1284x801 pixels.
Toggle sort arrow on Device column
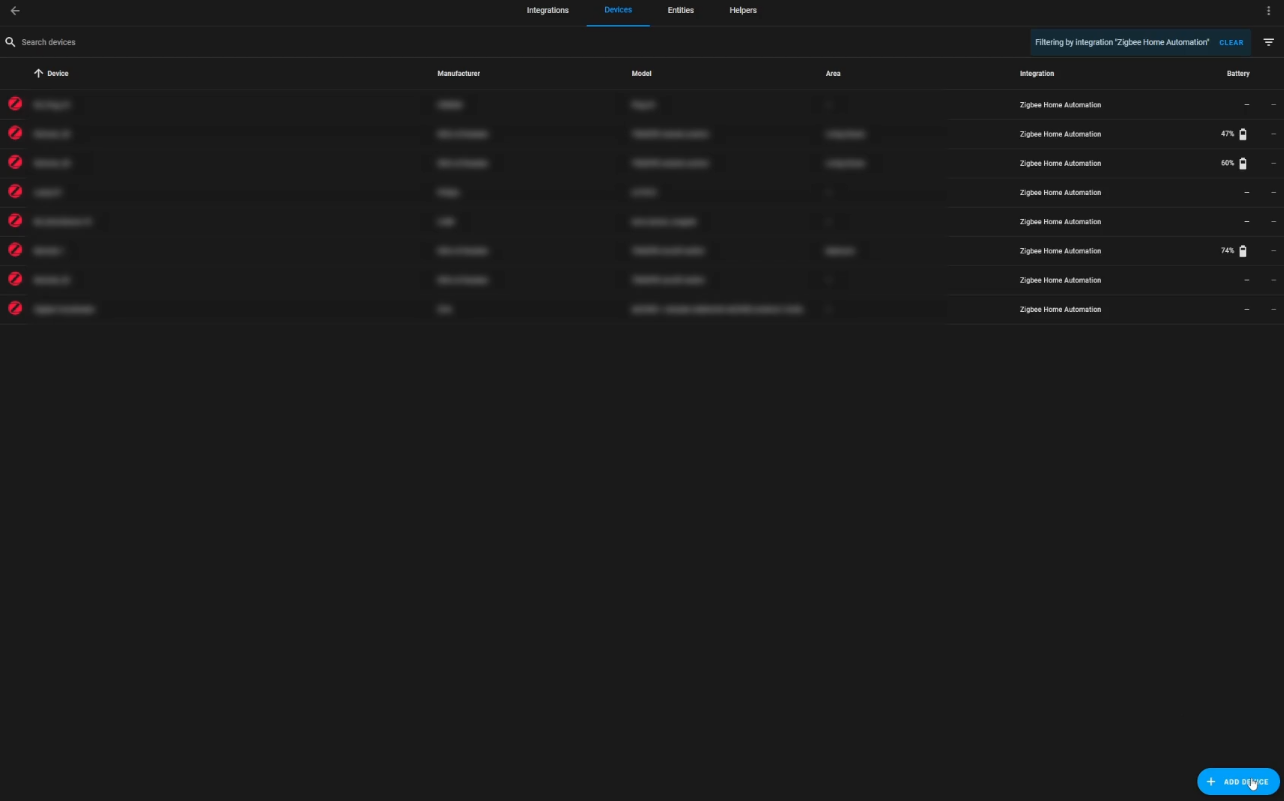(38, 73)
